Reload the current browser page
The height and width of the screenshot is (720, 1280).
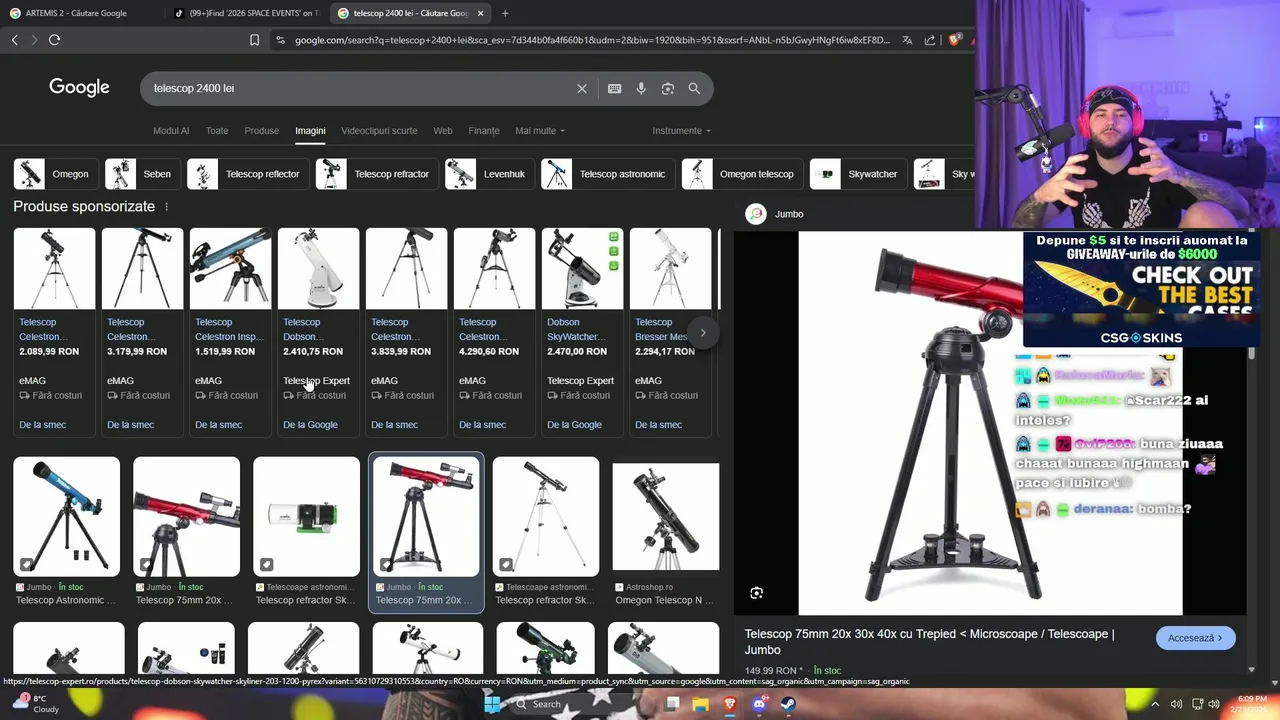pyautogui.click(x=54, y=40)
